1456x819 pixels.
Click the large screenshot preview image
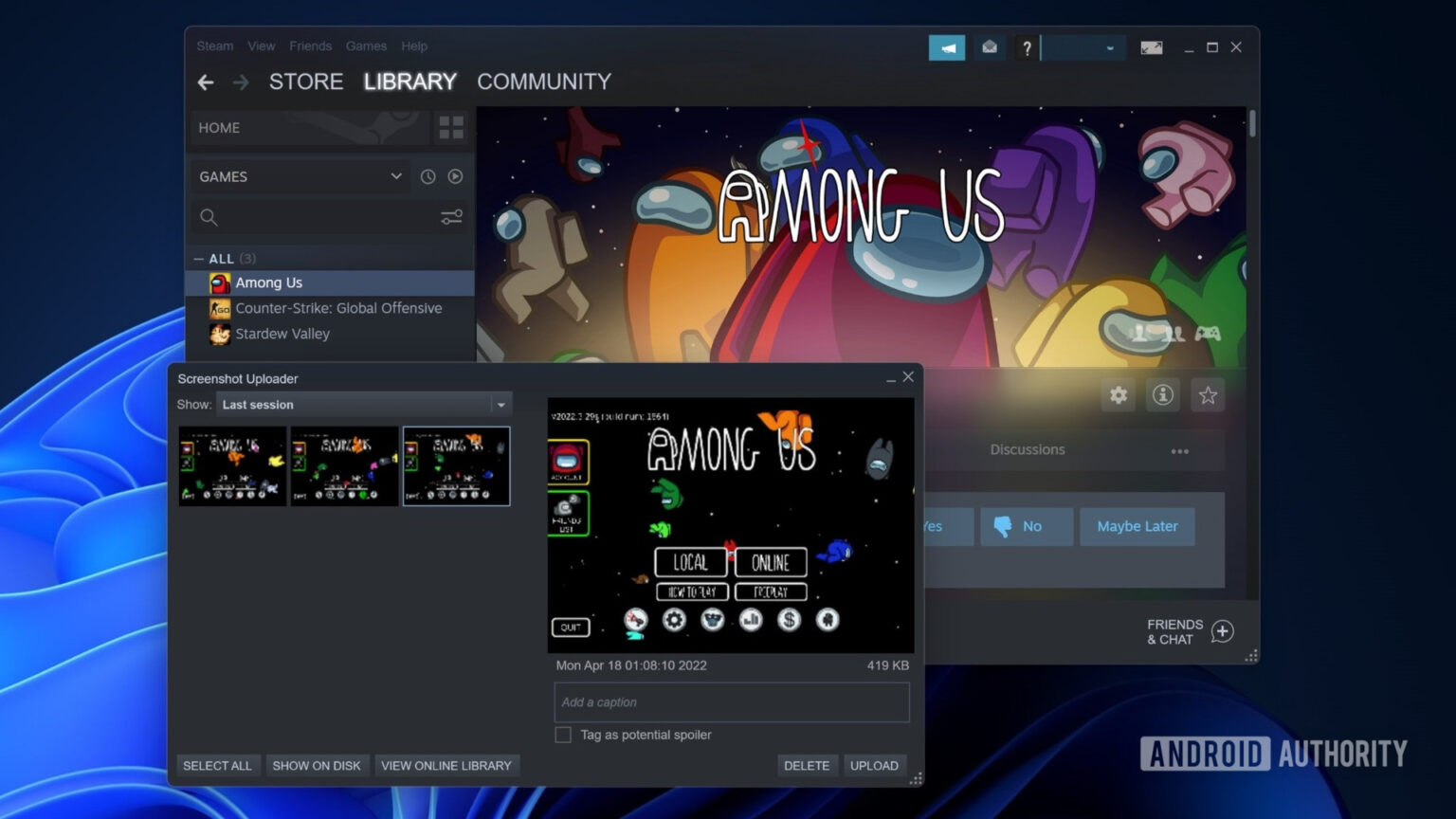pos(731,525)
